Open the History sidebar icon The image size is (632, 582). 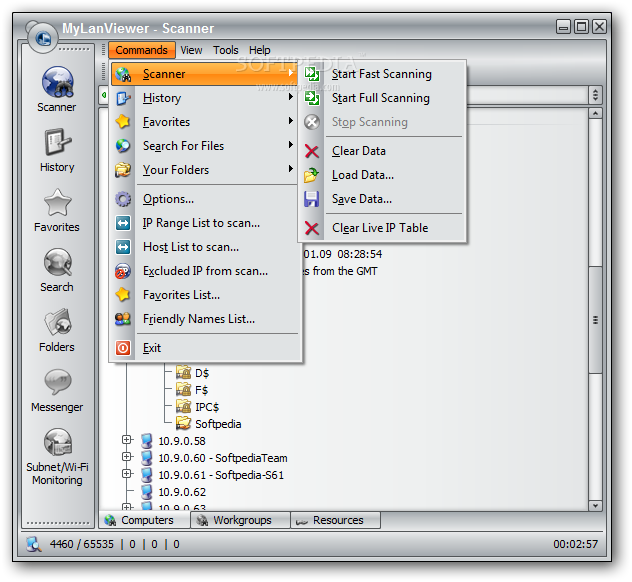pos(57,142)
